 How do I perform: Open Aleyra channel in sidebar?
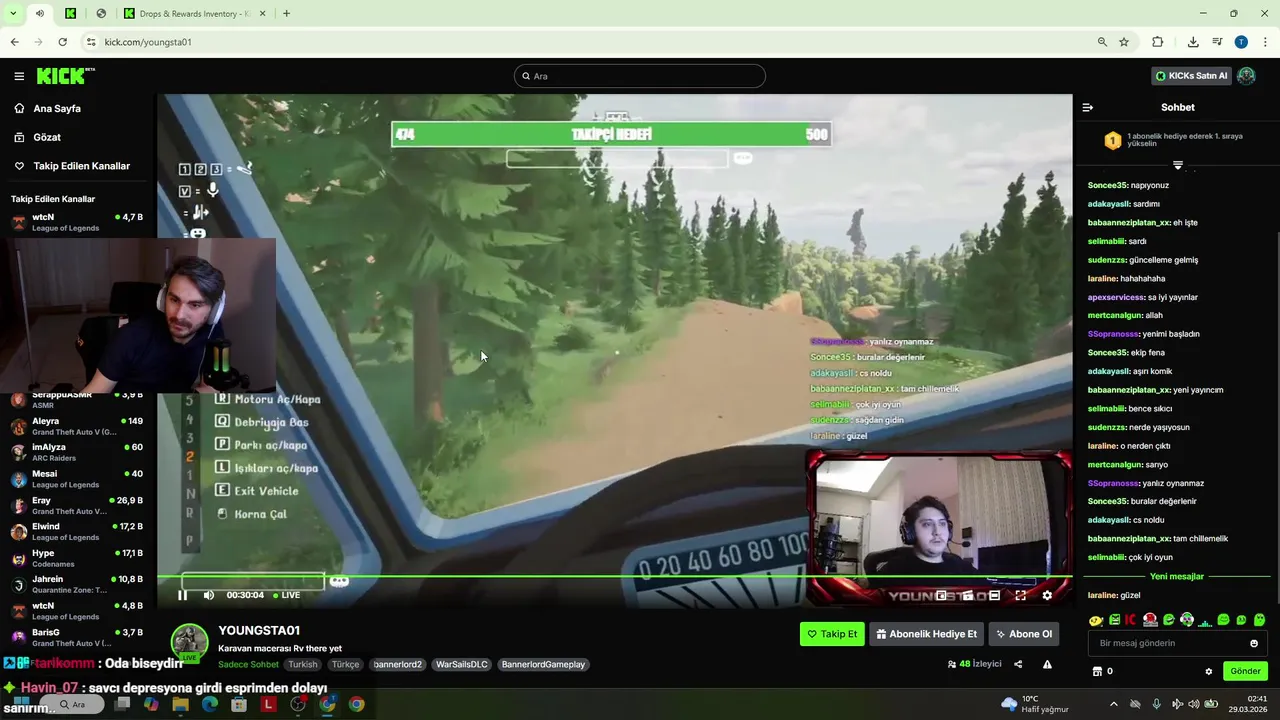click(78, 426)
